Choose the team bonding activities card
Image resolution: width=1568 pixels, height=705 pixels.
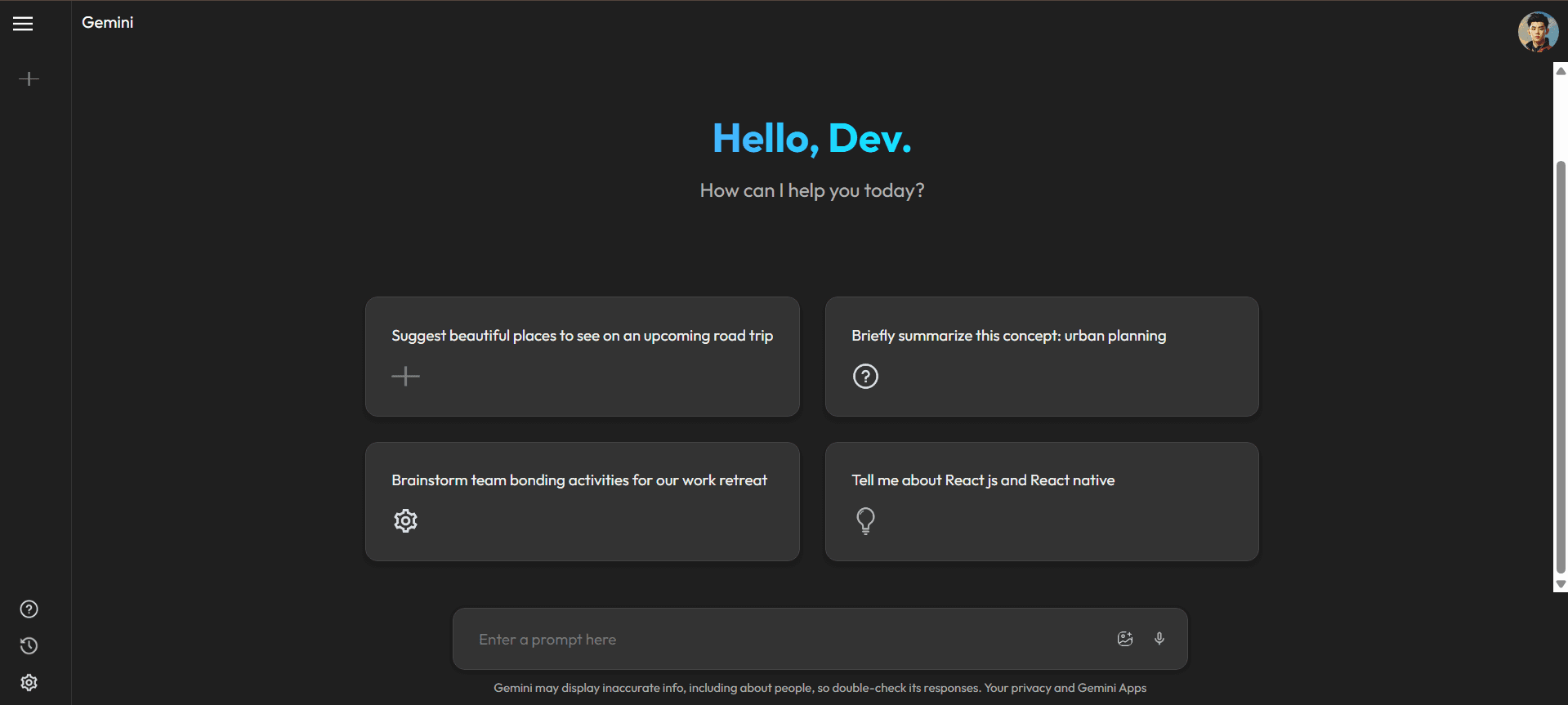[x=582, y=502]
